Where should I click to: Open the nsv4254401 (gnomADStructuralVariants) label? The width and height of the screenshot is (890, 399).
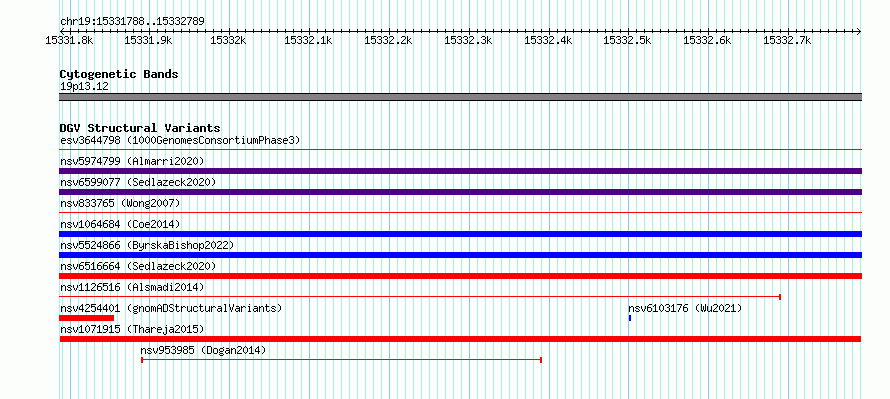(x=171, y=308)
